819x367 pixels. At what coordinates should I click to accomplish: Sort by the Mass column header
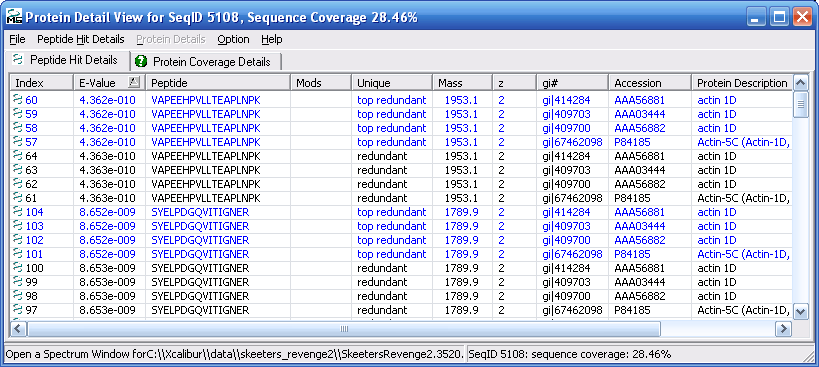coord(463,83)
